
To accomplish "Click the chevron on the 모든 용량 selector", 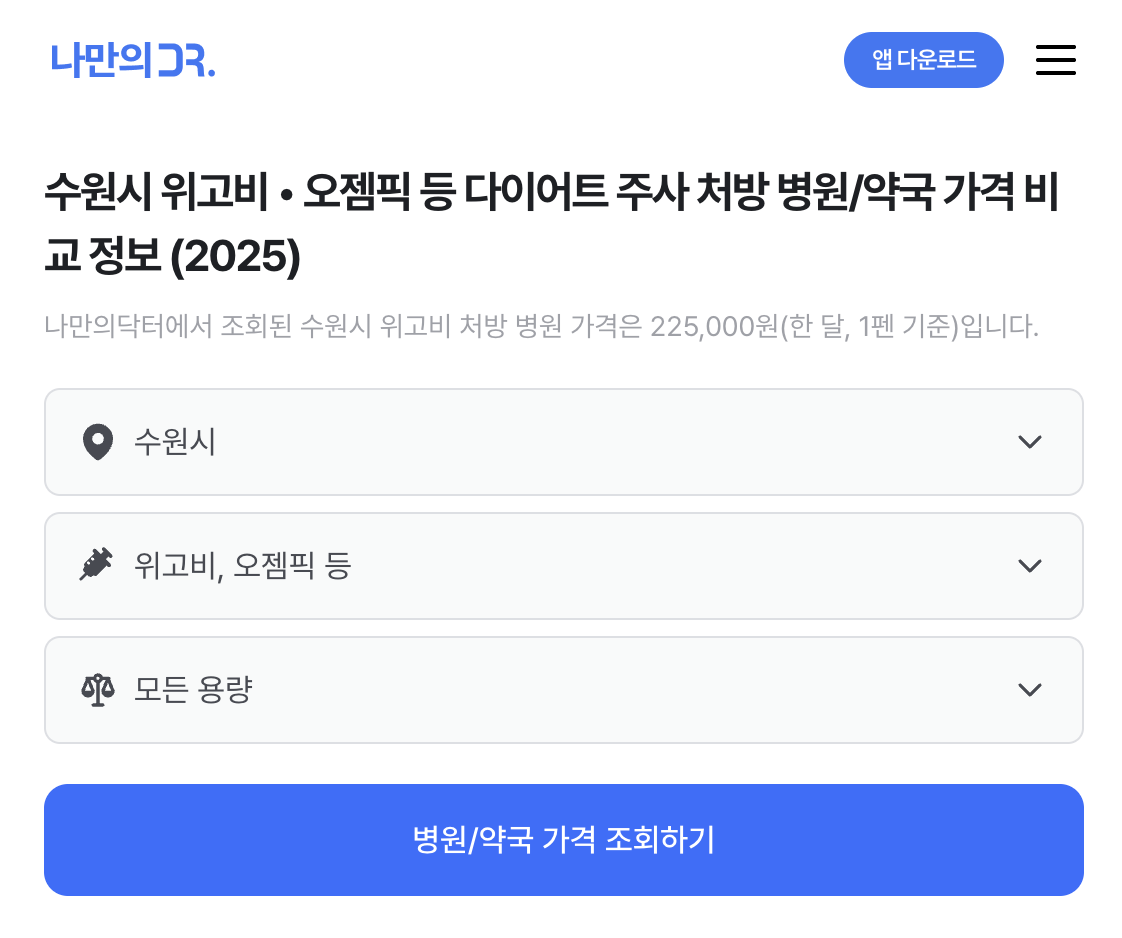I will pos(1030,690).
